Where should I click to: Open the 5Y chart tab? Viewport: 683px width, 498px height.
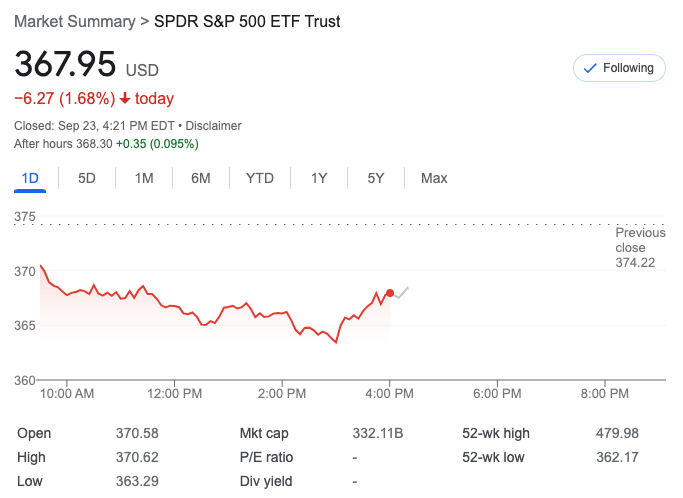point(376,178)
